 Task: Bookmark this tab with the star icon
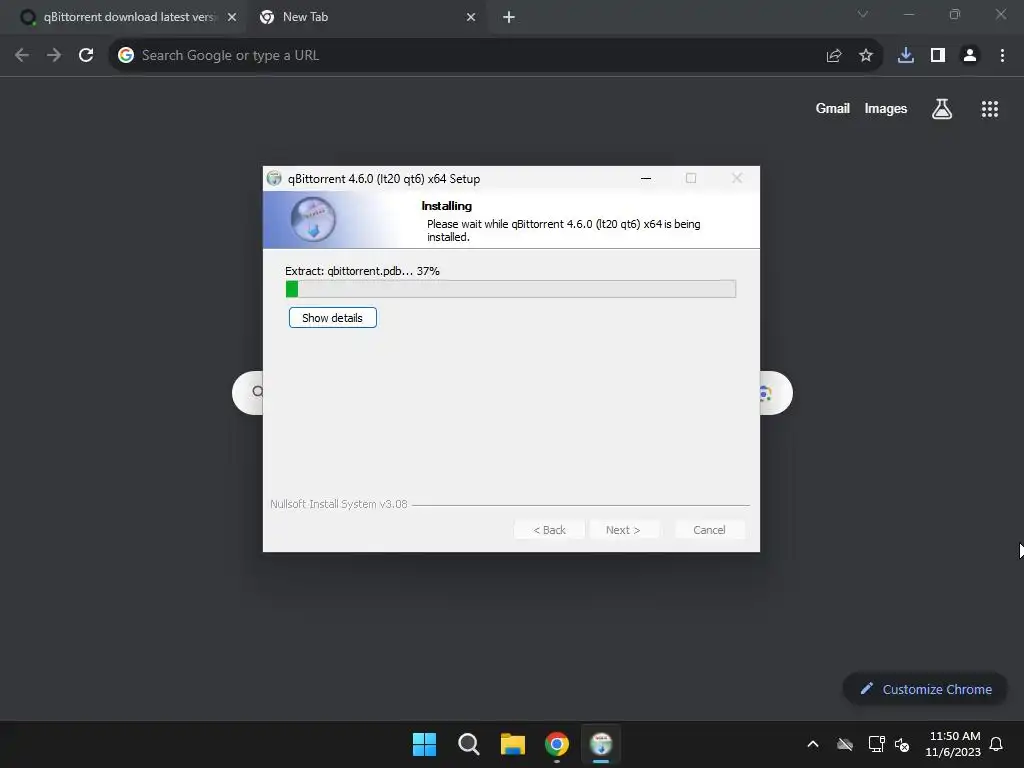click(x=866, y=56)
